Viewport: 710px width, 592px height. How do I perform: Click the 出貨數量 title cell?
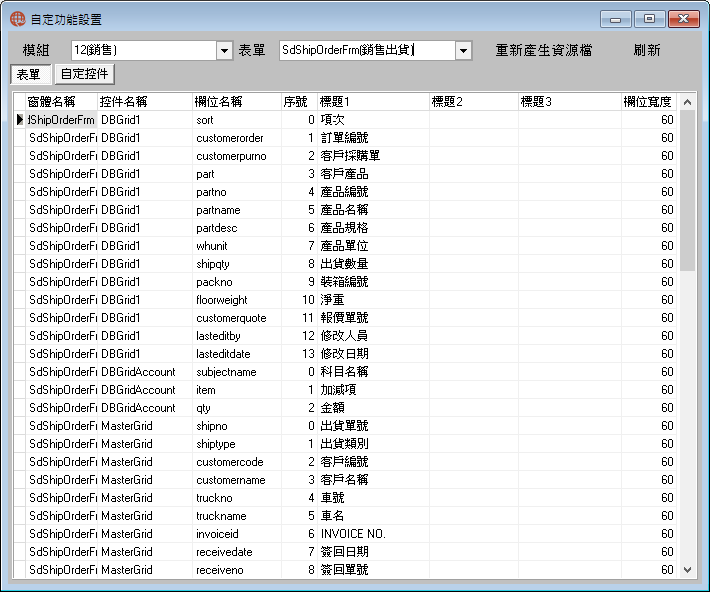[x=373, y=264]
